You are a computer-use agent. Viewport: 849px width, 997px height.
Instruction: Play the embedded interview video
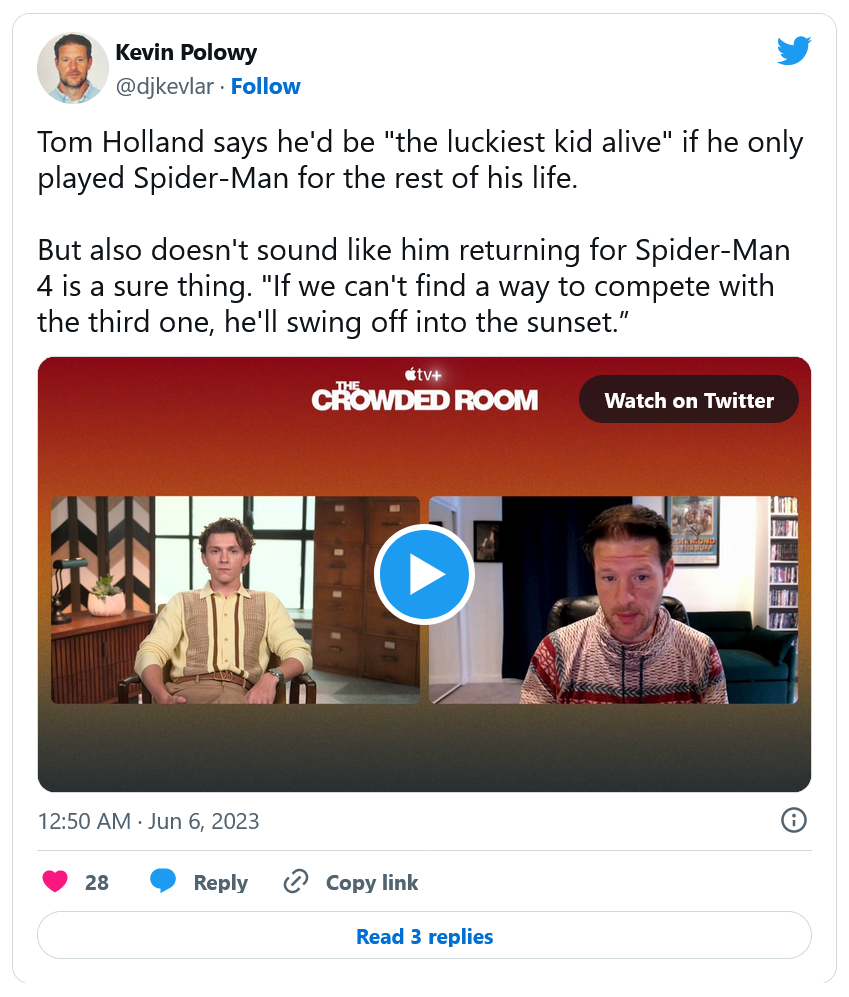click(x=424, y=574)
